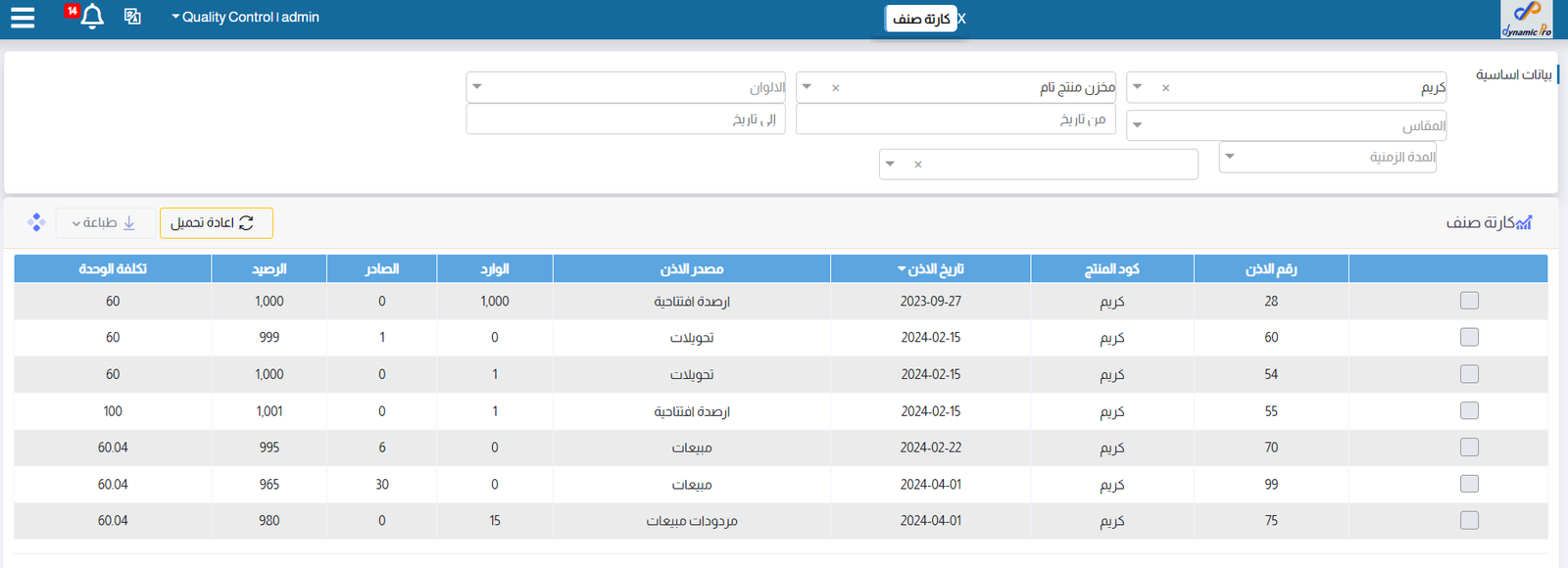Tick the checkbox for row 75
The width and height of the screenshot is (1568, 568).
pos(1468,521)
